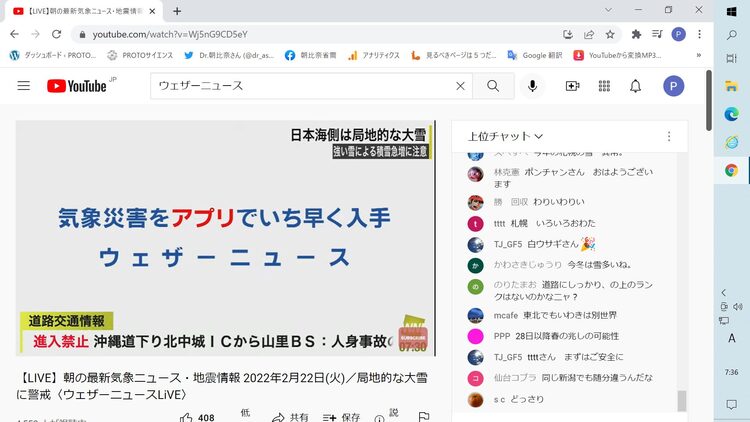This screenshot has width=750, height=422.
Task: Click the live video player
Action: coord(225,238)
